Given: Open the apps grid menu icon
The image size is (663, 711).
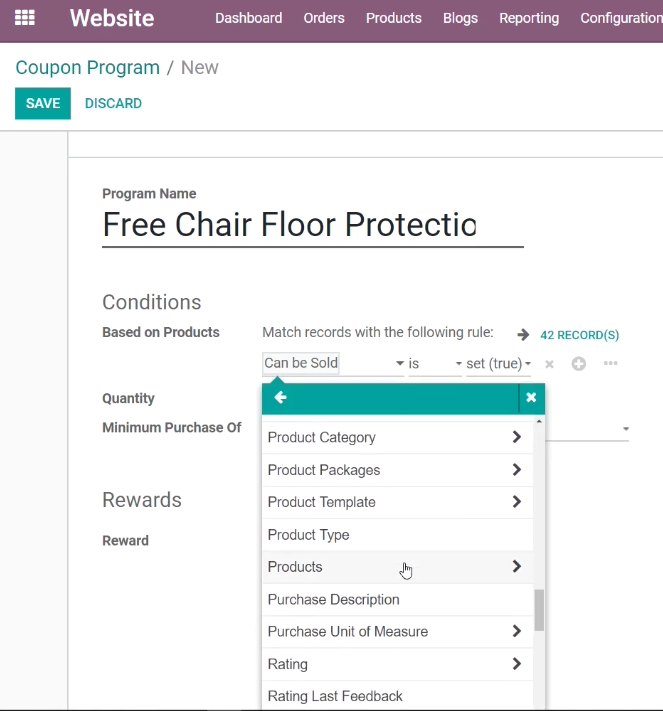Looking at the screenshot, I should tap(24, 18).
